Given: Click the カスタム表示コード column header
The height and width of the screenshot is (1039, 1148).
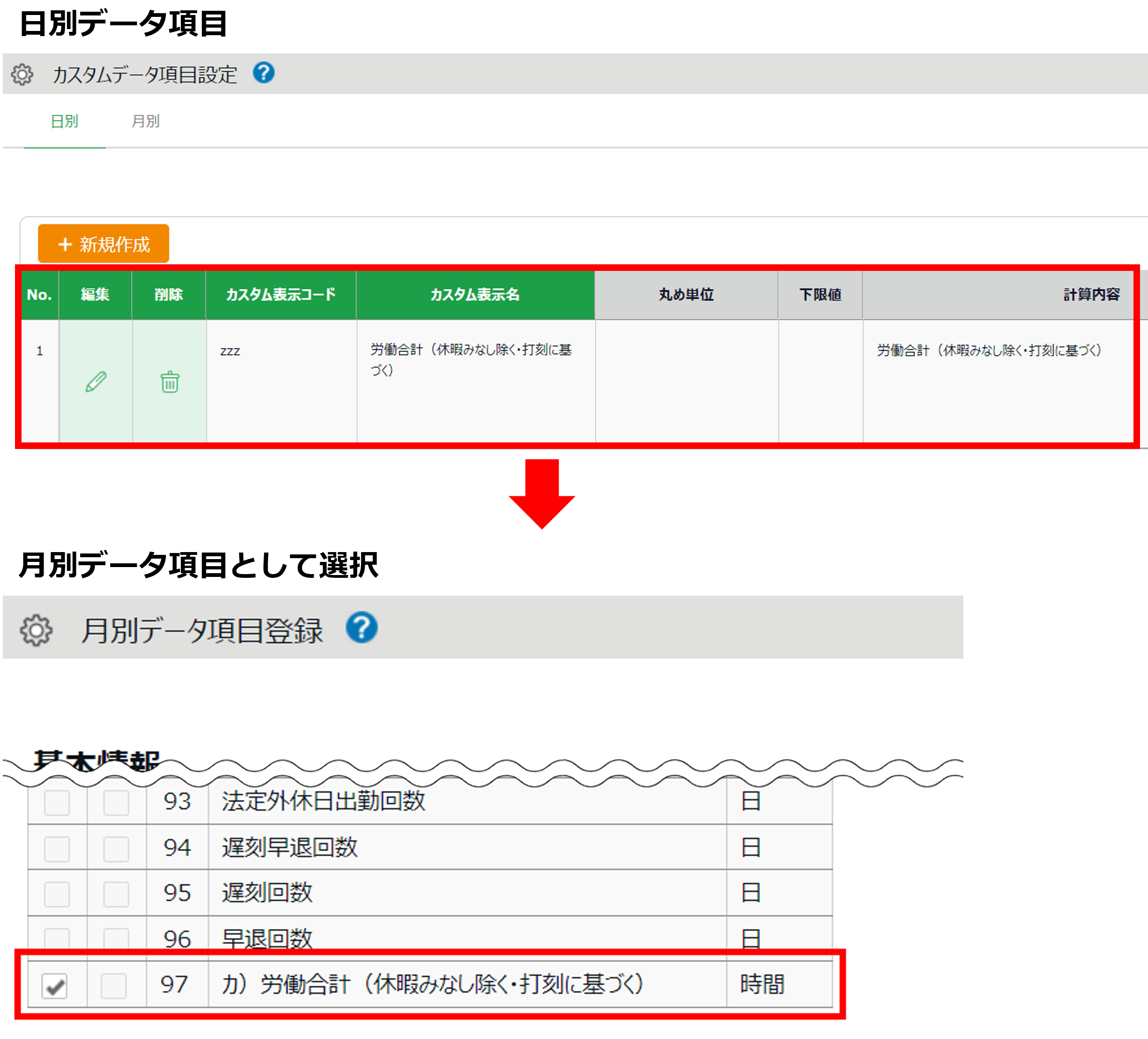Looking at the screenshot, I should pyautogui.click(x=281, y=294).
